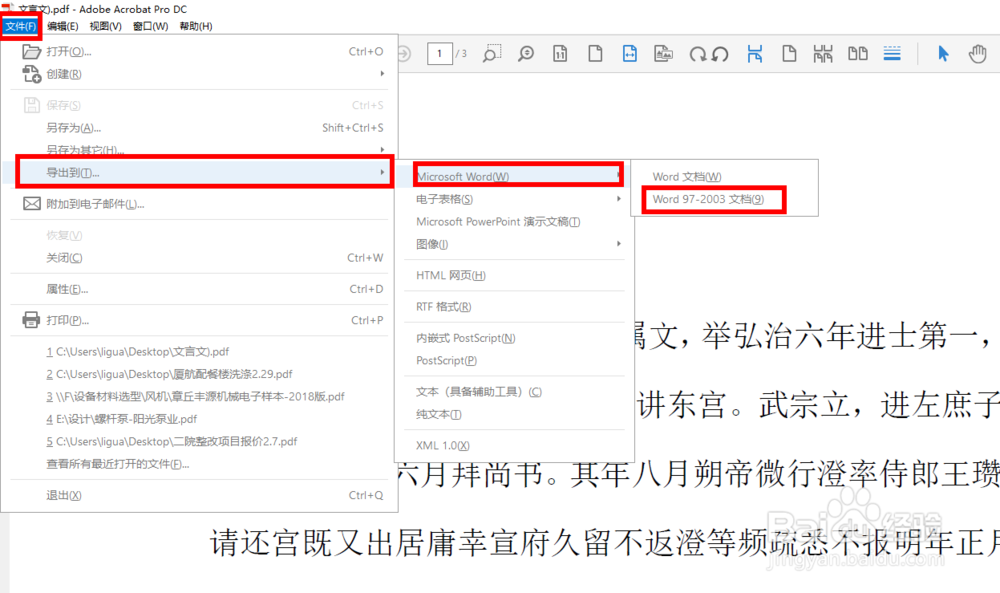Choose 打开(O)... from the File menu
The width and height of the screenshot is (1000, 593).
point(200,52)
